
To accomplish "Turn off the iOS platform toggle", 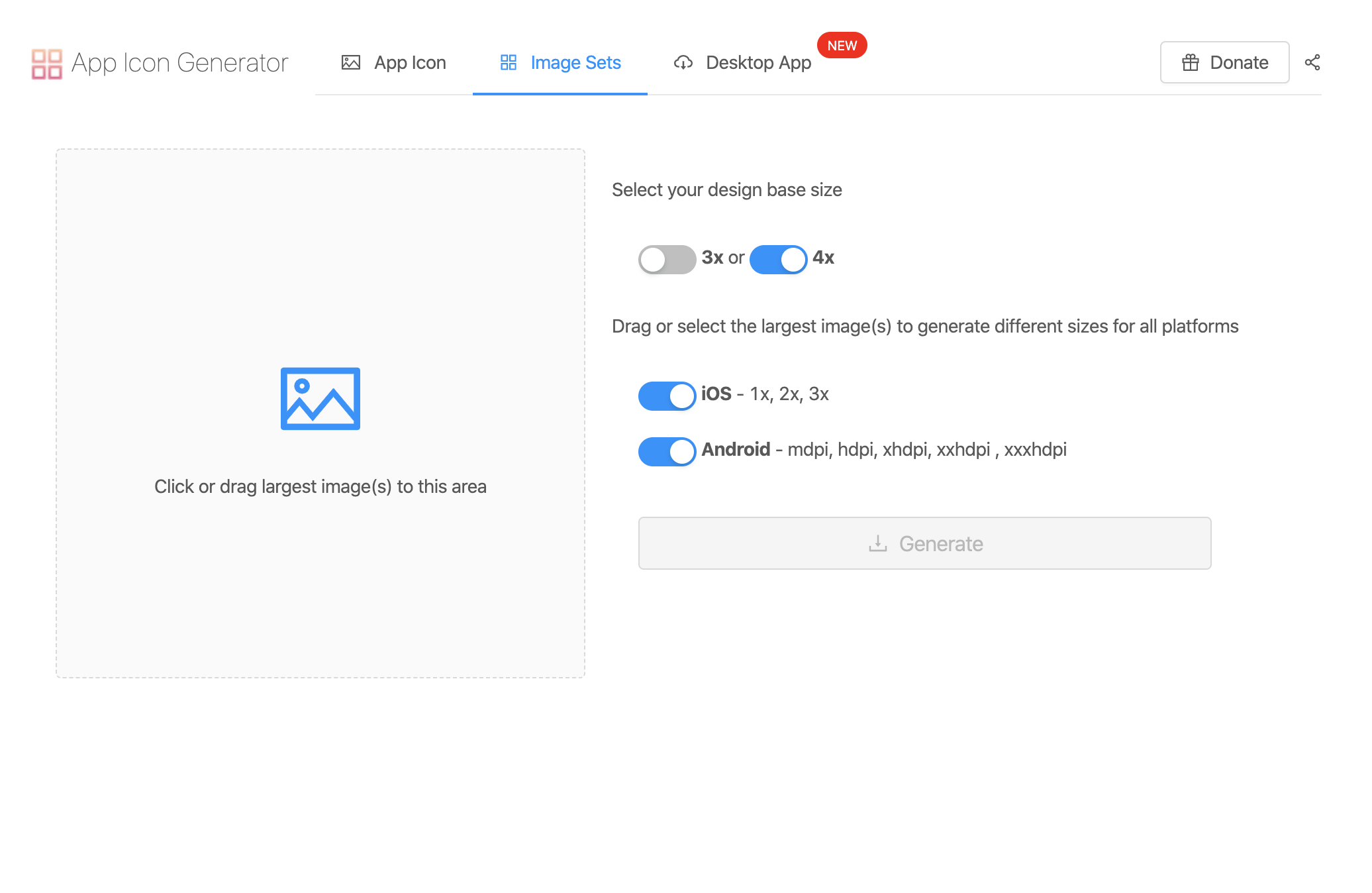I will pos(666,395).
